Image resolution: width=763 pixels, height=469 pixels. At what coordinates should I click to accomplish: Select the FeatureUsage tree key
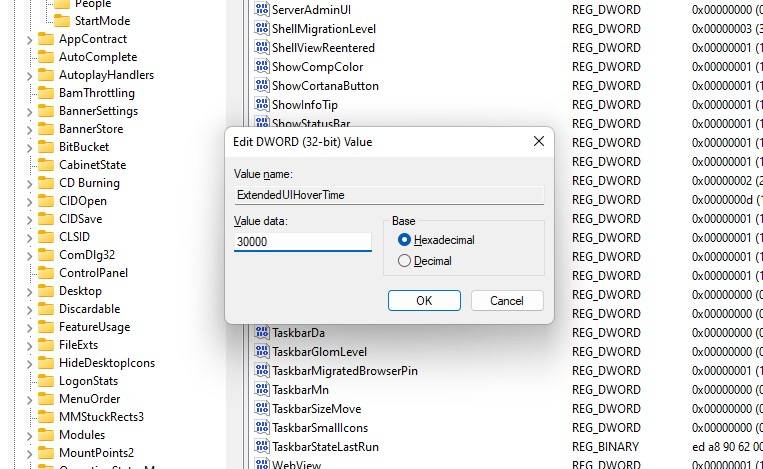tap(94, 327)
